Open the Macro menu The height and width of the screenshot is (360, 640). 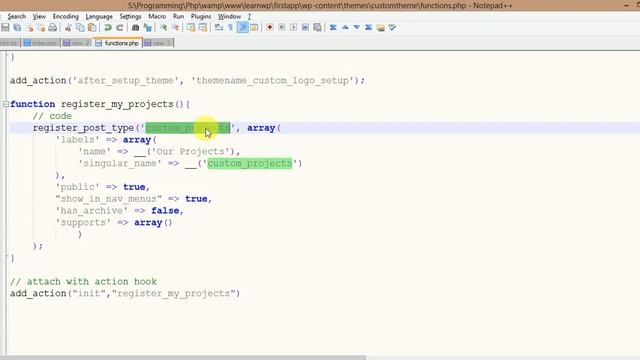pos(157,16)
